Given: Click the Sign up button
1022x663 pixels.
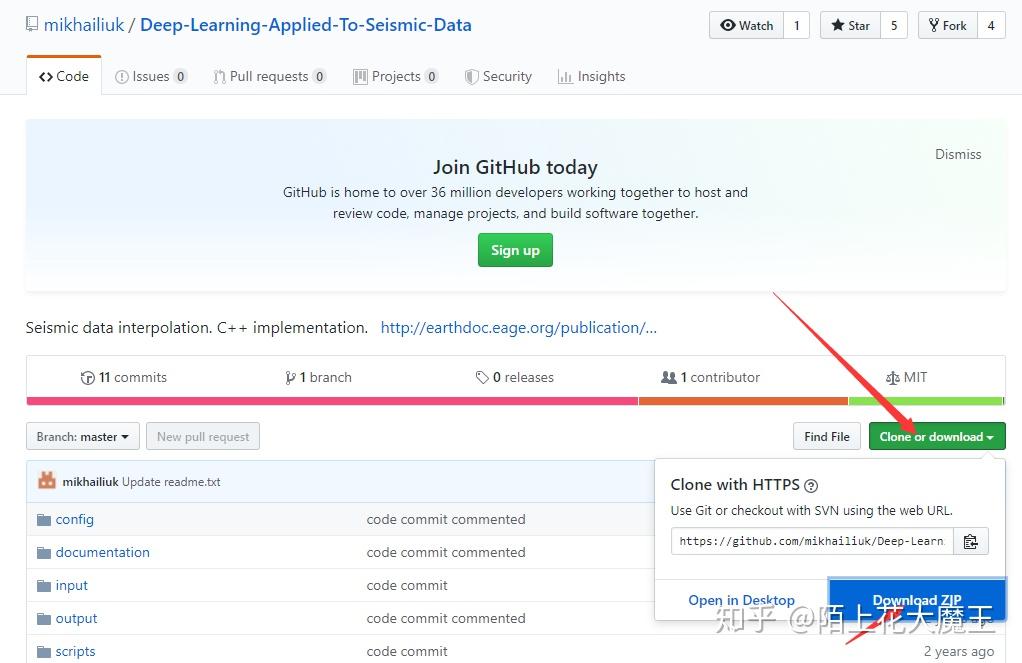Looking at the screenshot, I should [515, 250].
